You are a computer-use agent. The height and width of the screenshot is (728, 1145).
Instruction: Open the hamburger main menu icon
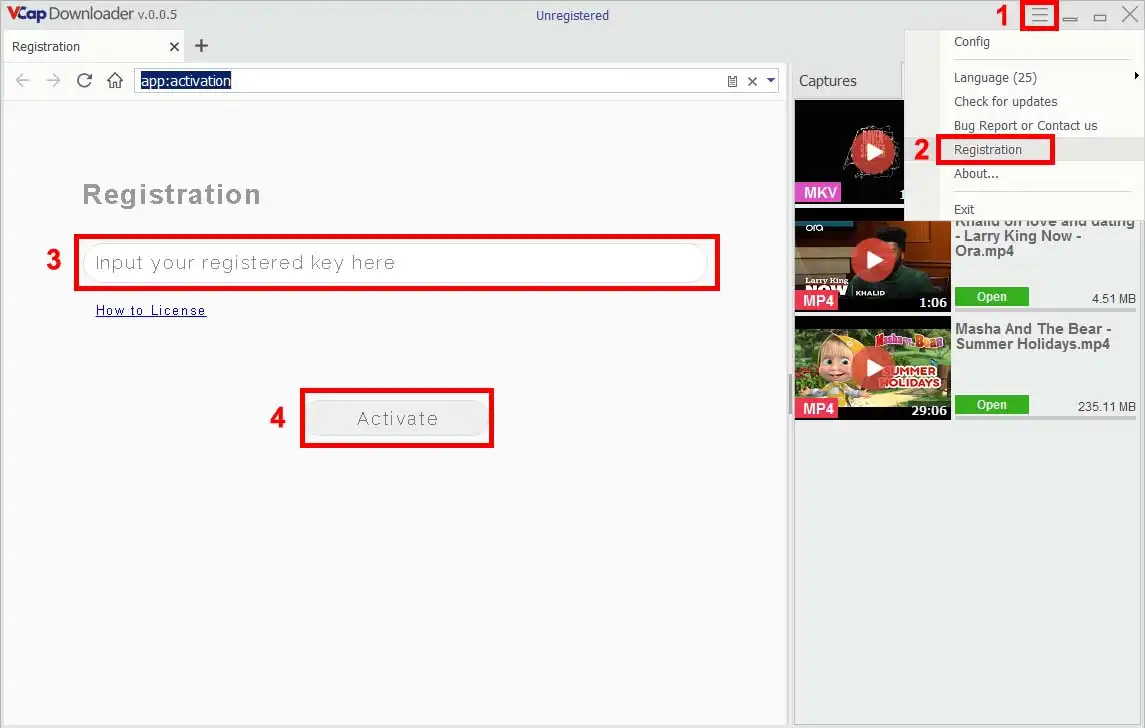tap(1040, 15)
